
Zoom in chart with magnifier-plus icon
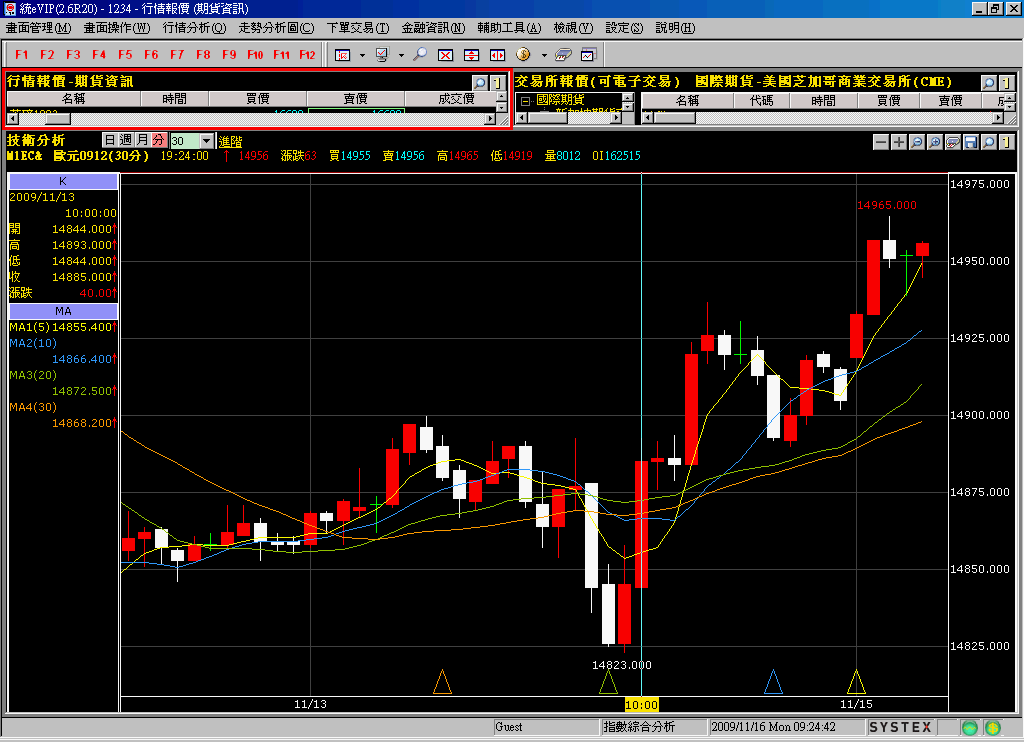click(x=935, y=142)
